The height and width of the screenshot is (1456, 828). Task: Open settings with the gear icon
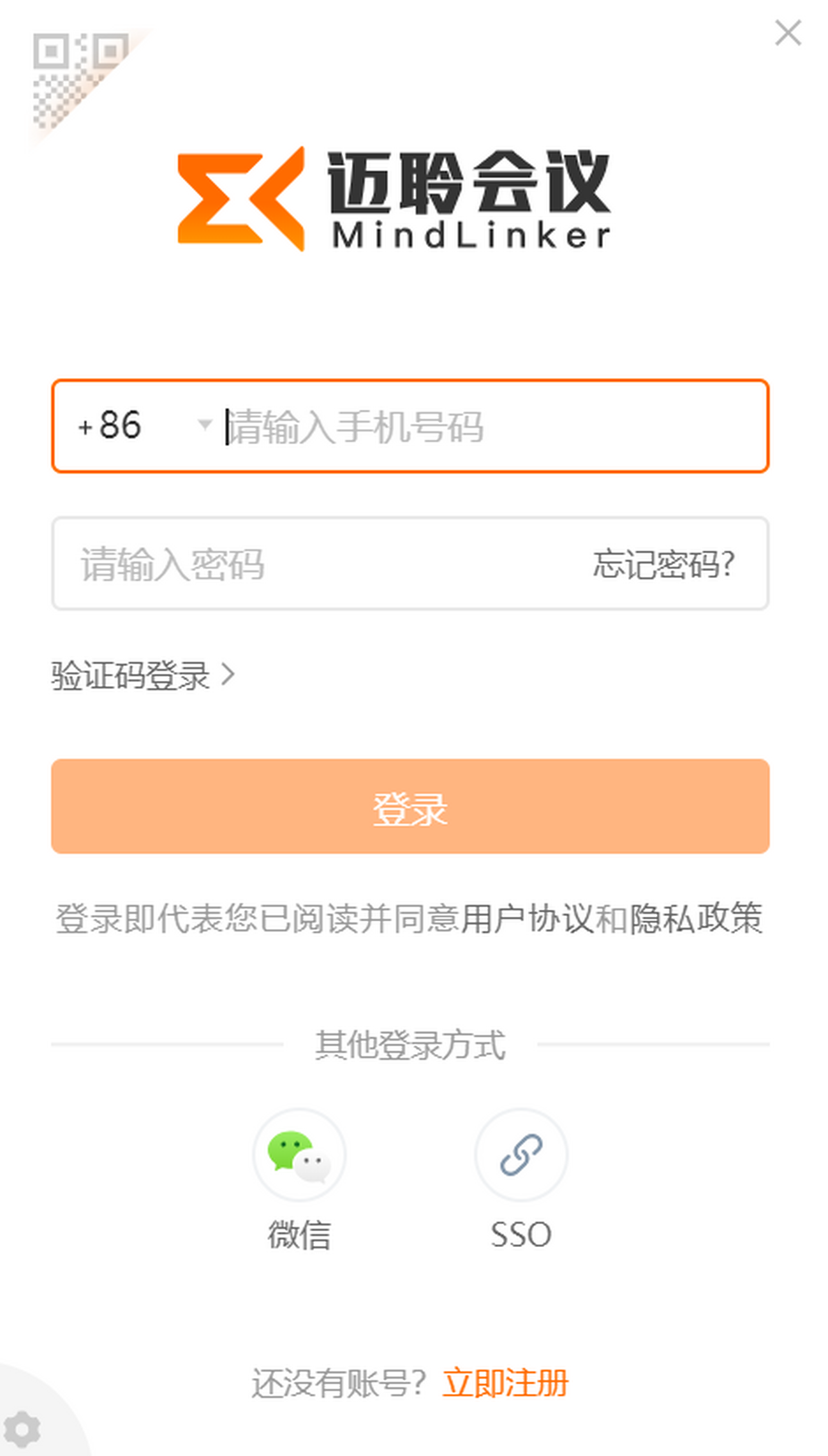pos(23,1428)
